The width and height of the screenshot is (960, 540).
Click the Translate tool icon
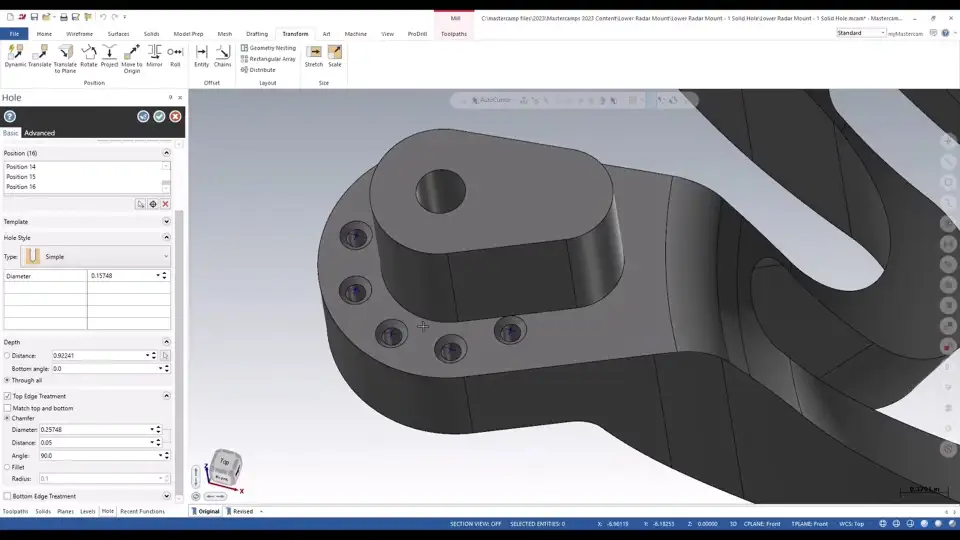40,56
